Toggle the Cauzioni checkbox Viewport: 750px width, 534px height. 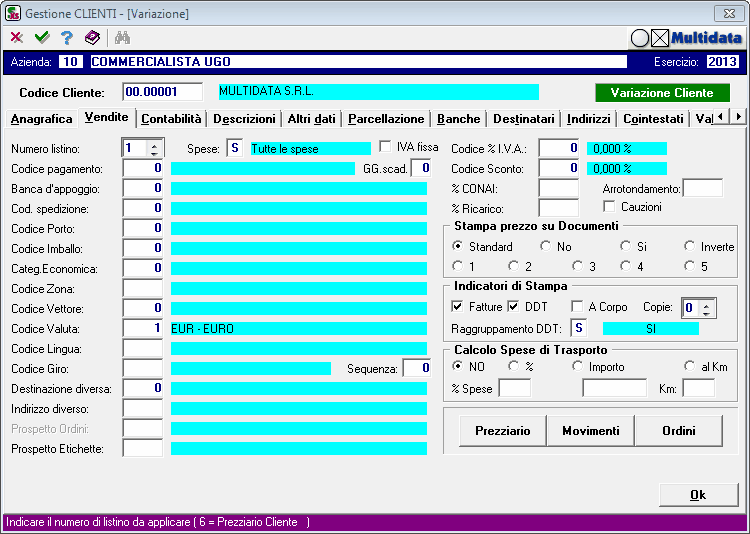(609, 207)
